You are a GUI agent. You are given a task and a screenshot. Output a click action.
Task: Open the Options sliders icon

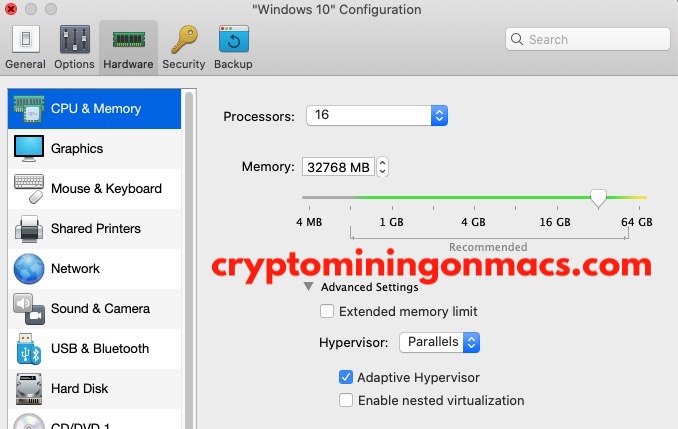tap(75, 39)
